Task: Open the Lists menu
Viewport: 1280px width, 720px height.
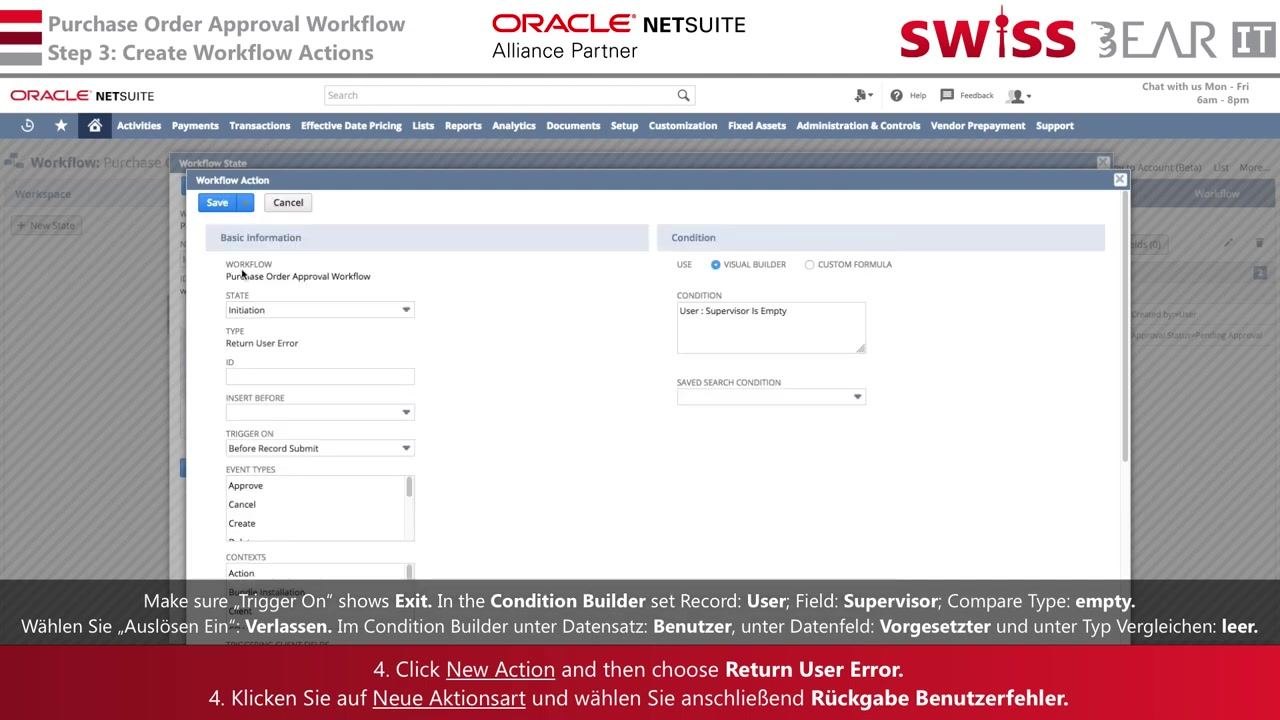Action: pyautogui.click(x=423, y=126)
